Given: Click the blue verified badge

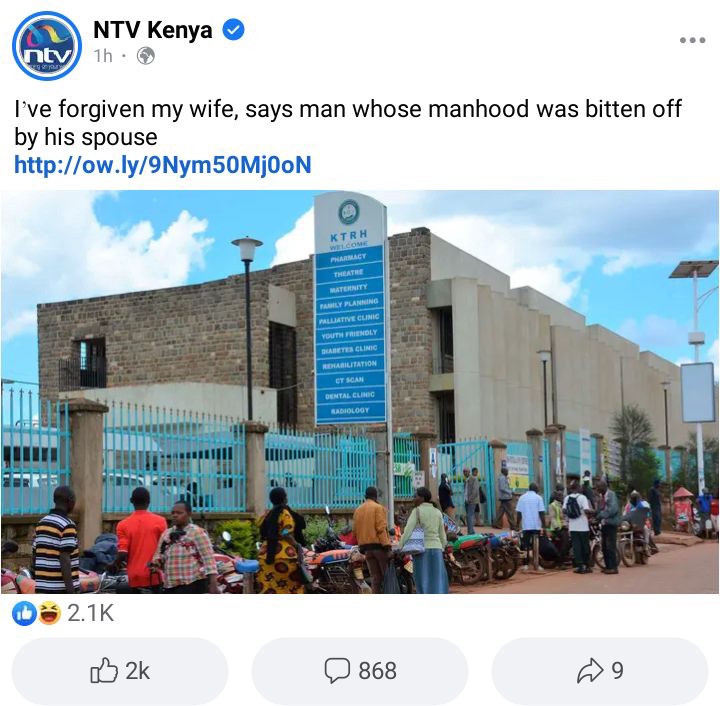Looking at the screenshot, I should [x=233, y=30].
